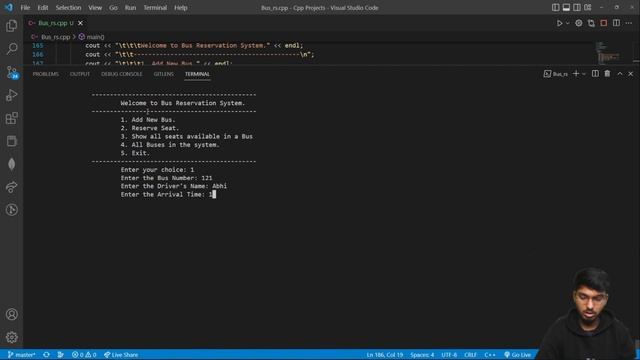Open the Search view in activity bar
Viewport: 640px width, 360px height.
[x=11, y=49]
